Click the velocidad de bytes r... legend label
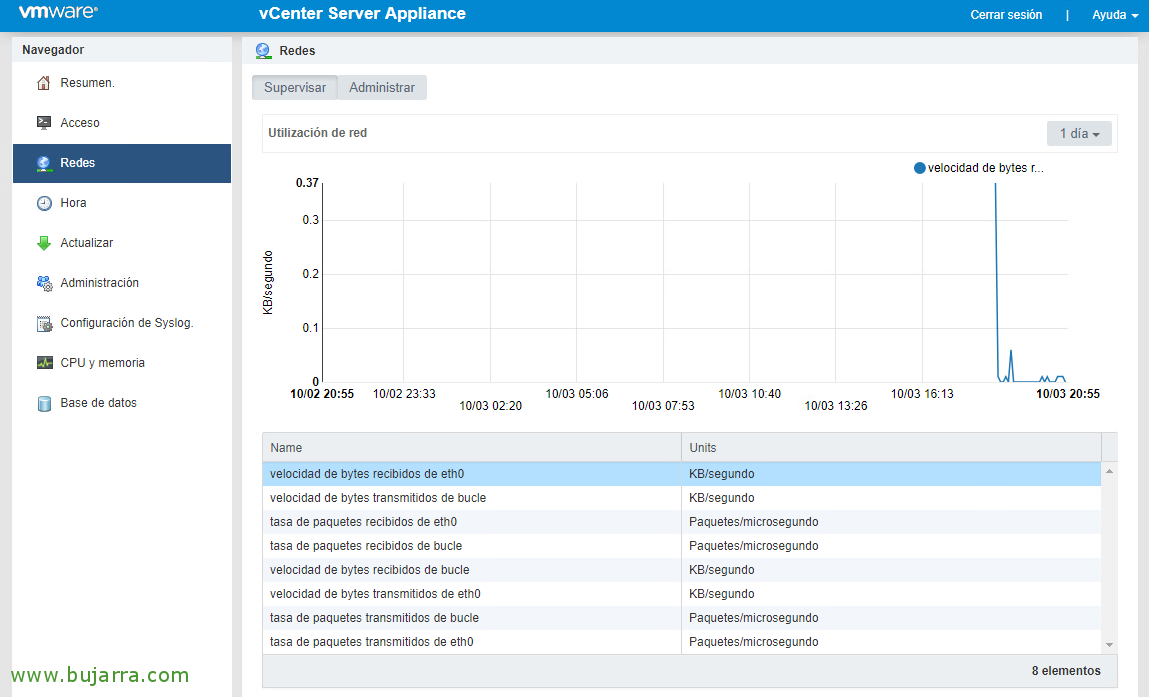This screenshot has width=1149, height=697. (986, 168)
